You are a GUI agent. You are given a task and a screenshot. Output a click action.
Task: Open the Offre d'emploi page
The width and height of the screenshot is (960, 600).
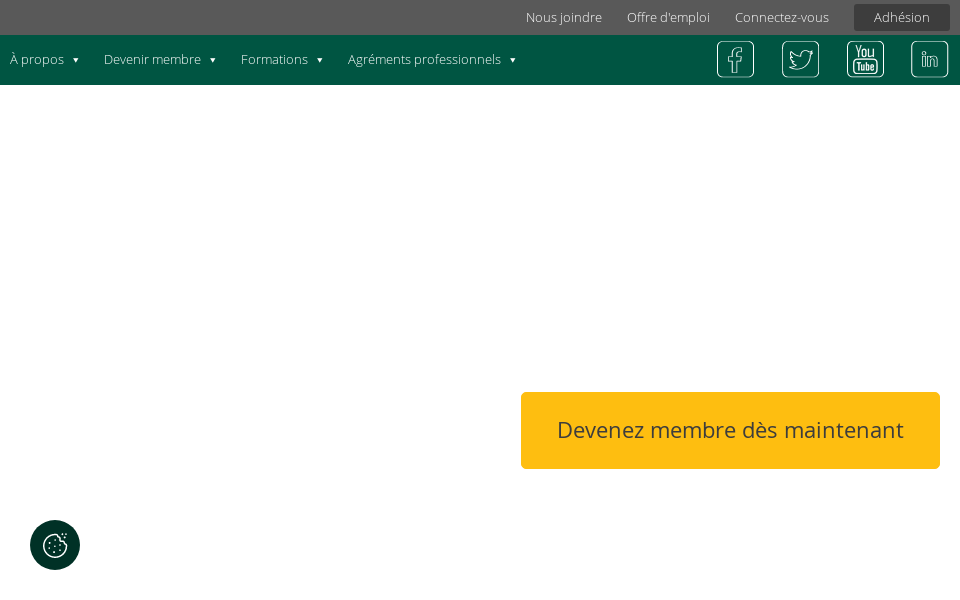pos(668,17)
